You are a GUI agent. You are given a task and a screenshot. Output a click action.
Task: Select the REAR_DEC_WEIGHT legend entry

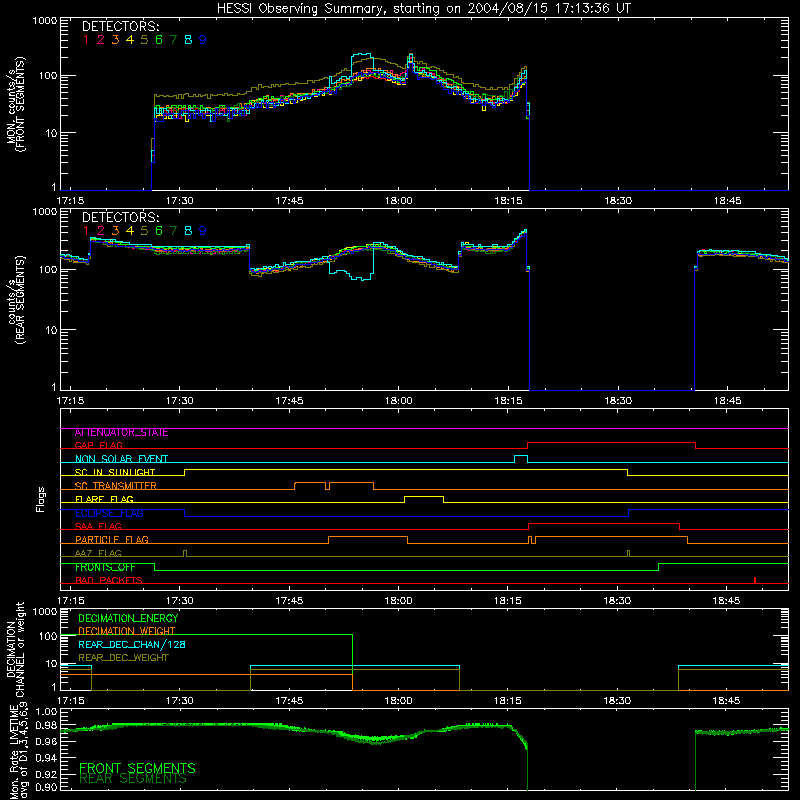tap(123, 658)
